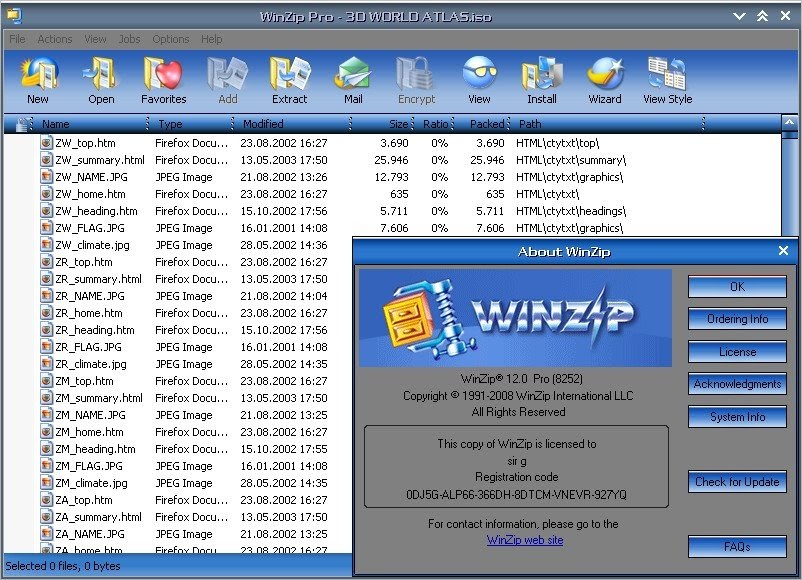Click the image icon of ZW_NAME.JPG
The height and width of the screenshot is (580, 802).
click(x=47, y=177)
